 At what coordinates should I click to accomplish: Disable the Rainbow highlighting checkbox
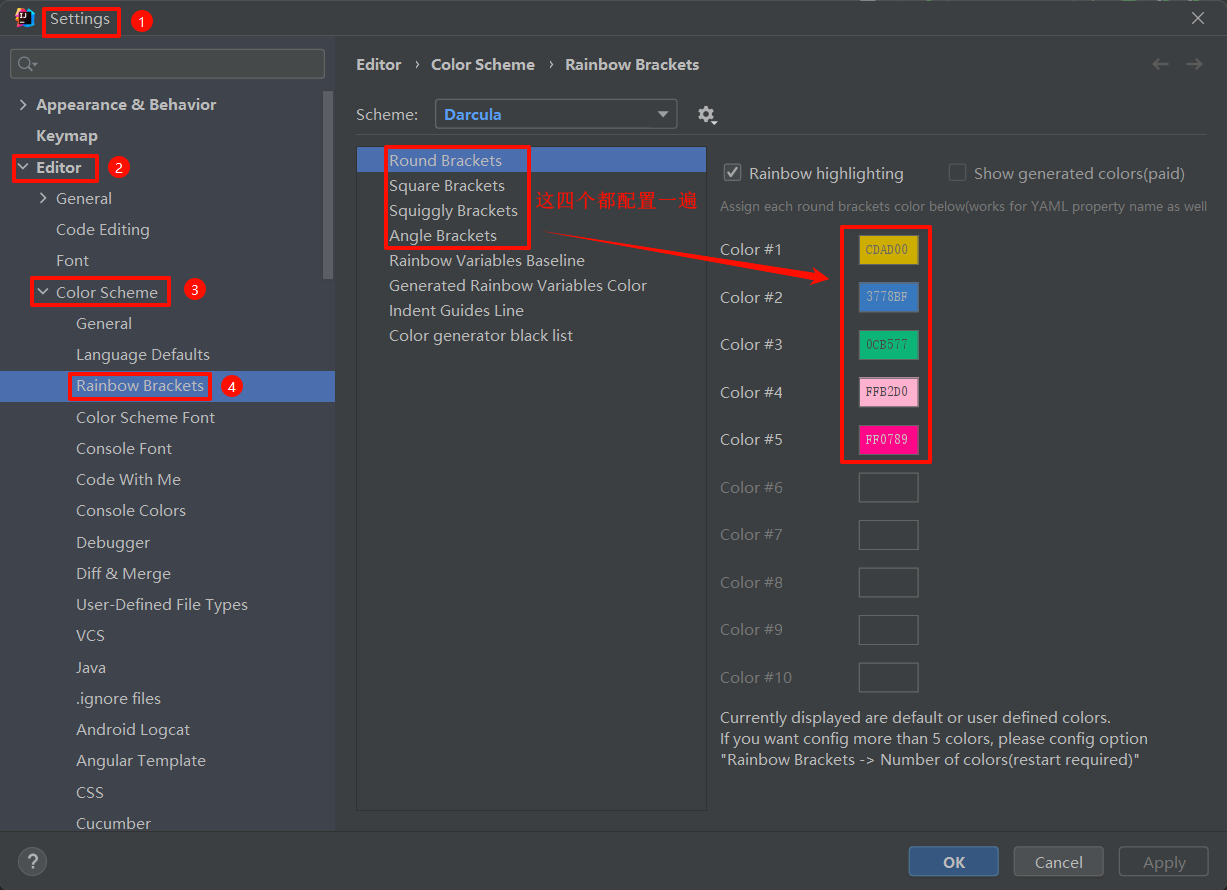[731, 172]
